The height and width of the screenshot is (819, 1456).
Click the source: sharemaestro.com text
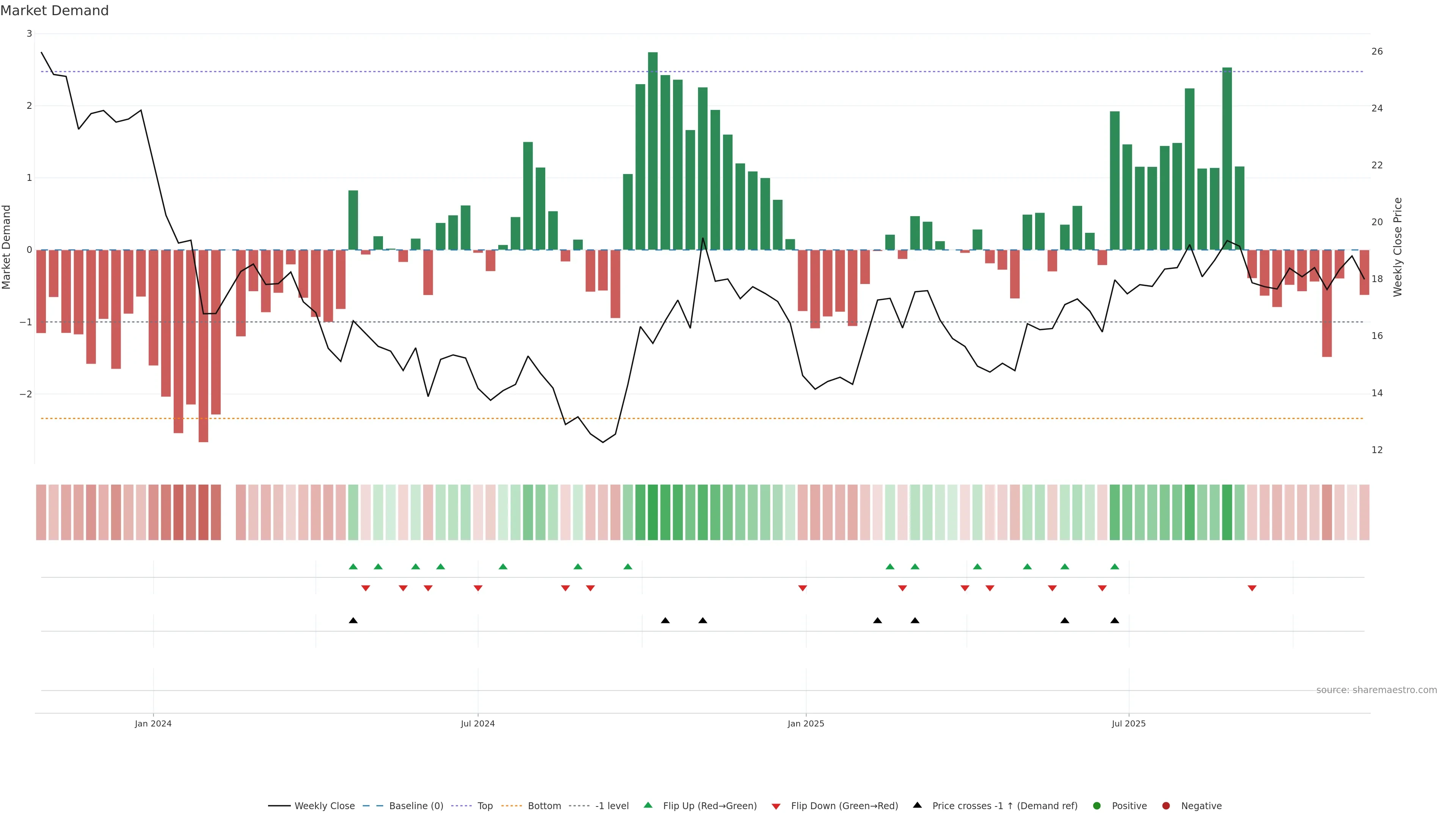tap(1376, 690)
